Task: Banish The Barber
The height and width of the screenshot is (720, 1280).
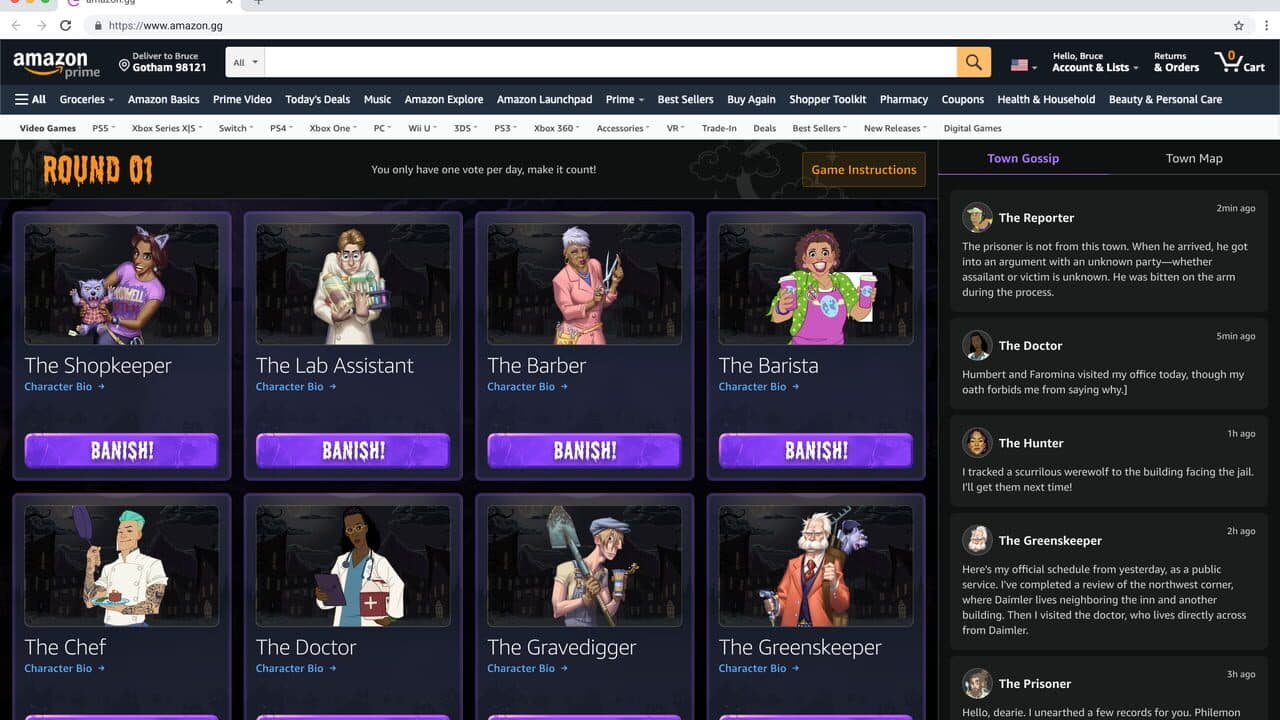Action: coord(584,450)
